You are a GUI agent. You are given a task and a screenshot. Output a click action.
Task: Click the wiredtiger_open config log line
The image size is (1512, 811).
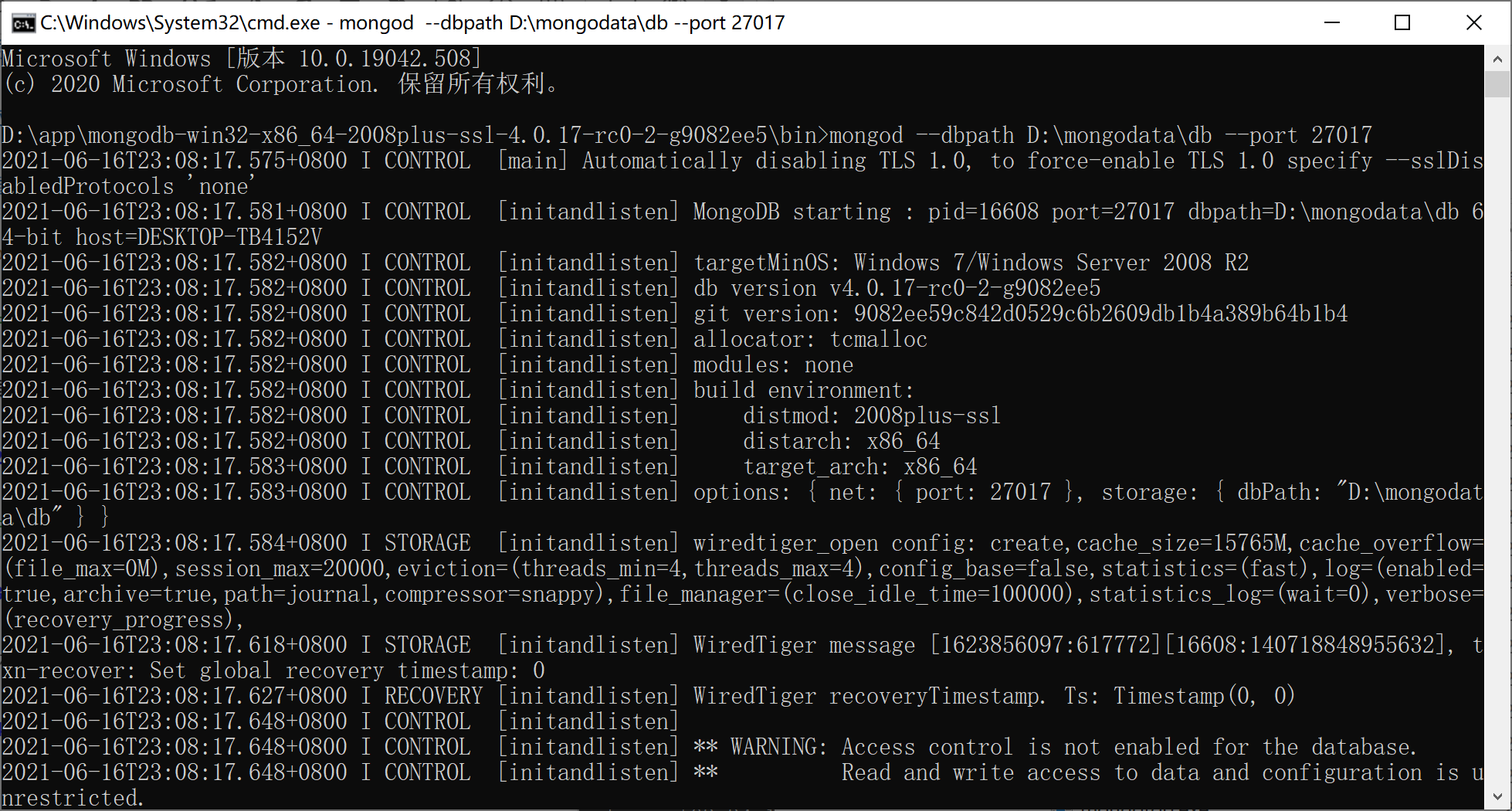[x=742, y=581]
